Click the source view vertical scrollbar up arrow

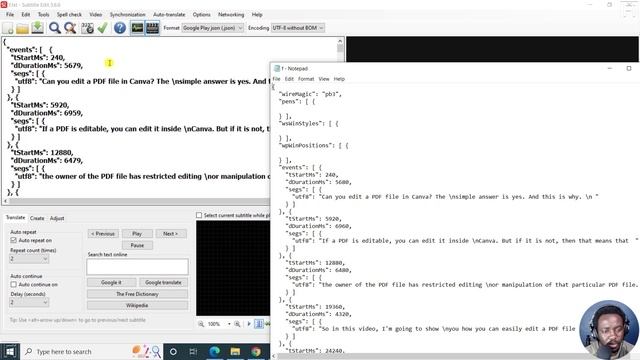(x=340, y=41)
